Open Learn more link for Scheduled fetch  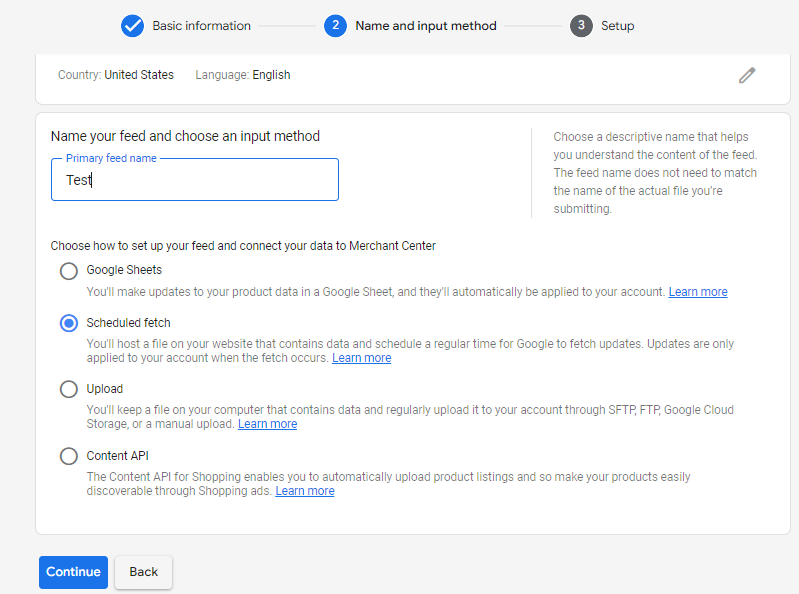click(x=361, y=358)
